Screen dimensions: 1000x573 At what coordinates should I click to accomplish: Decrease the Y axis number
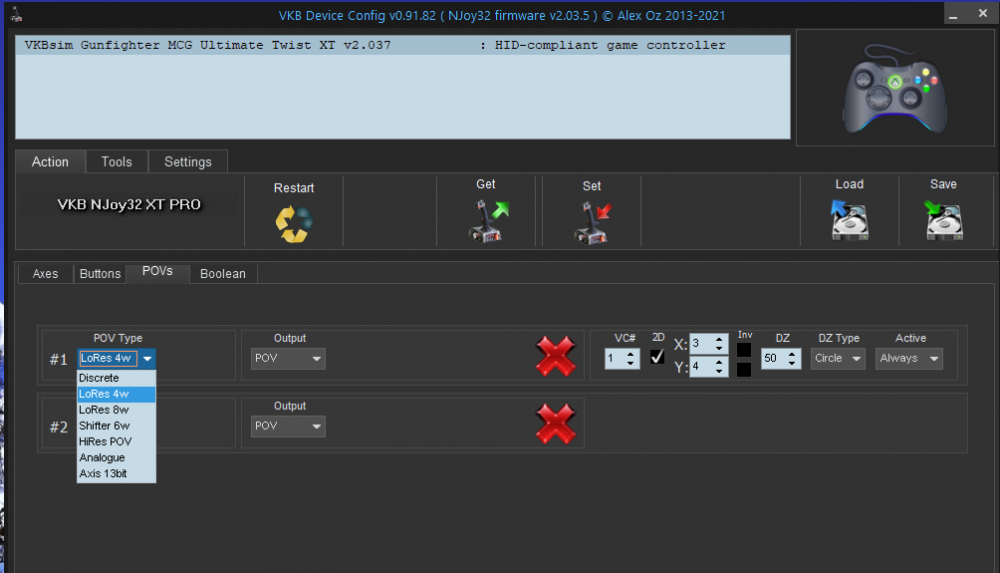pyautogui.click(x=719, y=371)
